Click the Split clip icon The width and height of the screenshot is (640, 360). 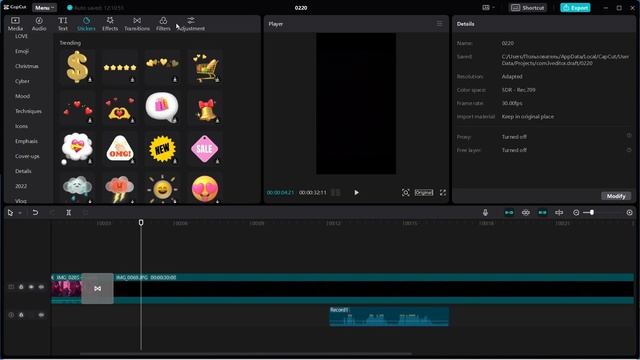(69, 213)
